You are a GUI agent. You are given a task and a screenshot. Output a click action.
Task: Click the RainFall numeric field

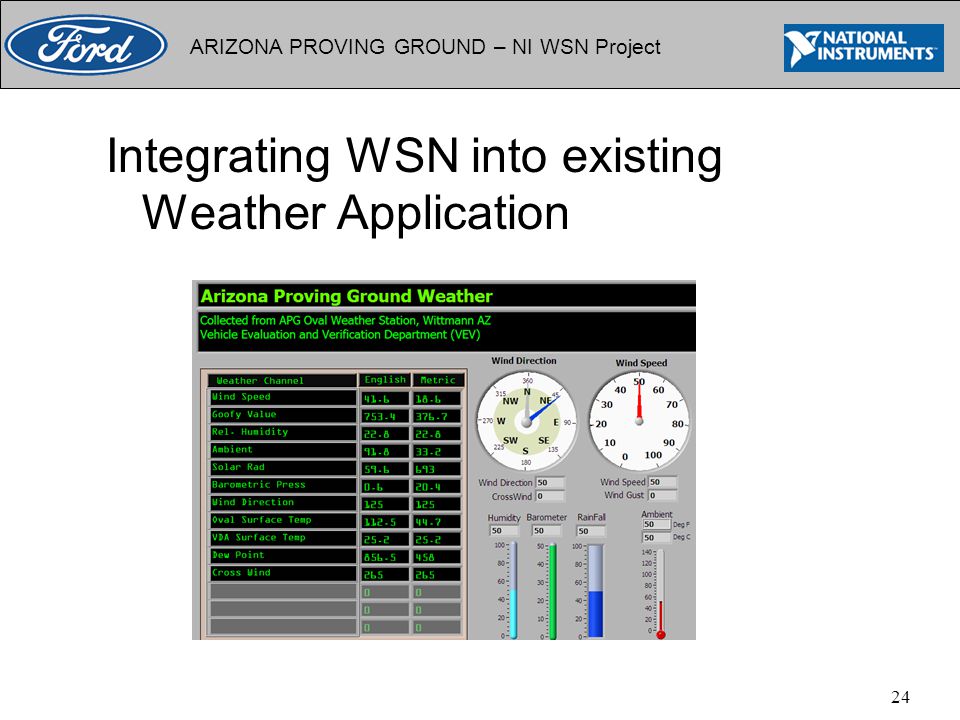coord(591,531)
